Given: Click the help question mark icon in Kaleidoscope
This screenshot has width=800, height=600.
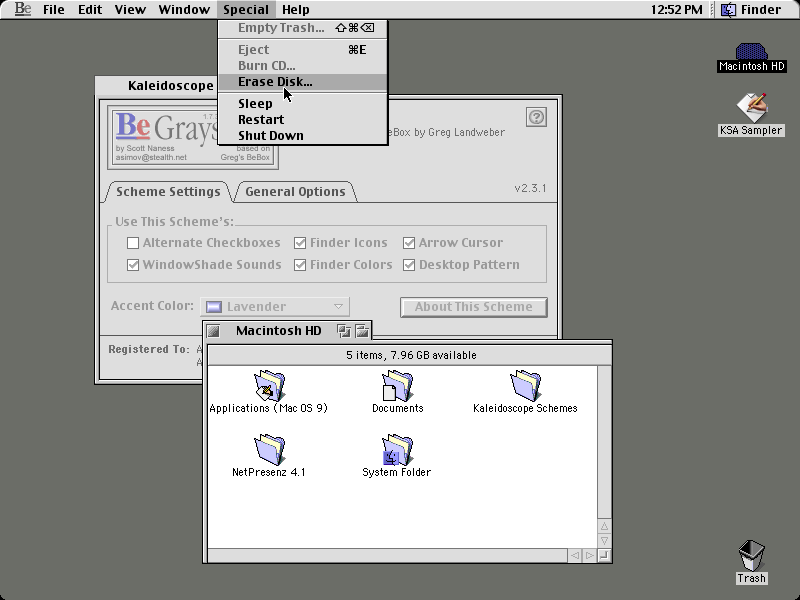Looking at the screenshot, I should coord(536,117).
